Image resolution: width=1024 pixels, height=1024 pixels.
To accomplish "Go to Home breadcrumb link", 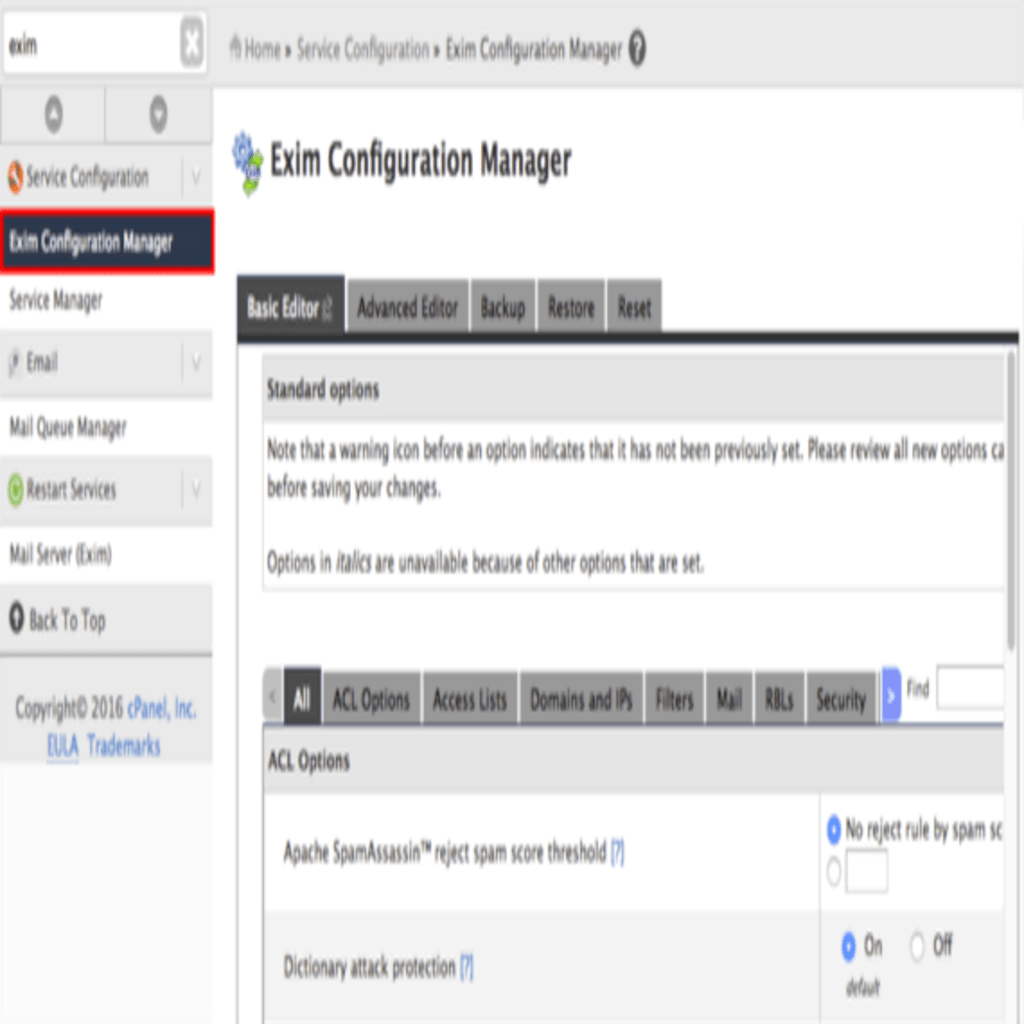I will tap(262, 48).
